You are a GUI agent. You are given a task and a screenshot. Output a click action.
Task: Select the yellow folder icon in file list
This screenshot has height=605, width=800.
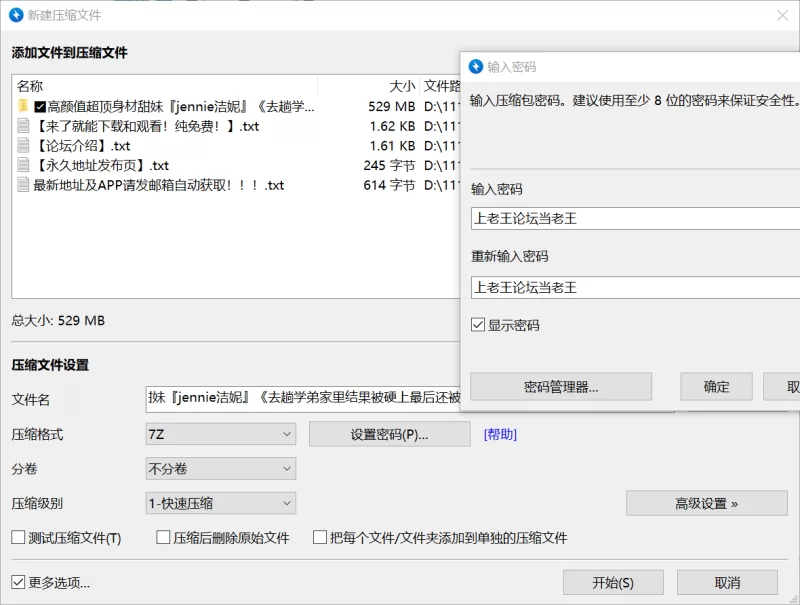coord(23,106)
